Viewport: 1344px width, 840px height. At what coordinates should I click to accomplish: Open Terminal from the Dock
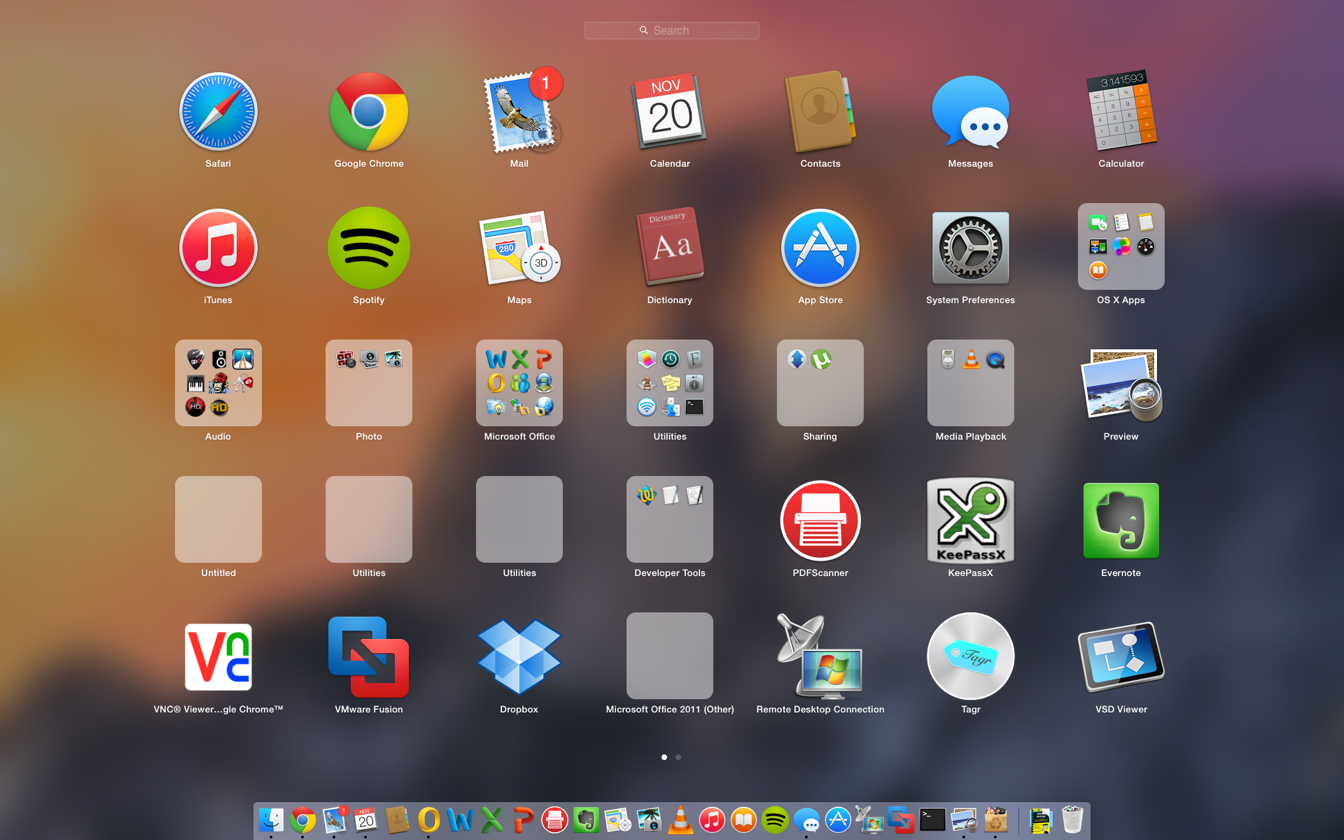click(933, 820)
